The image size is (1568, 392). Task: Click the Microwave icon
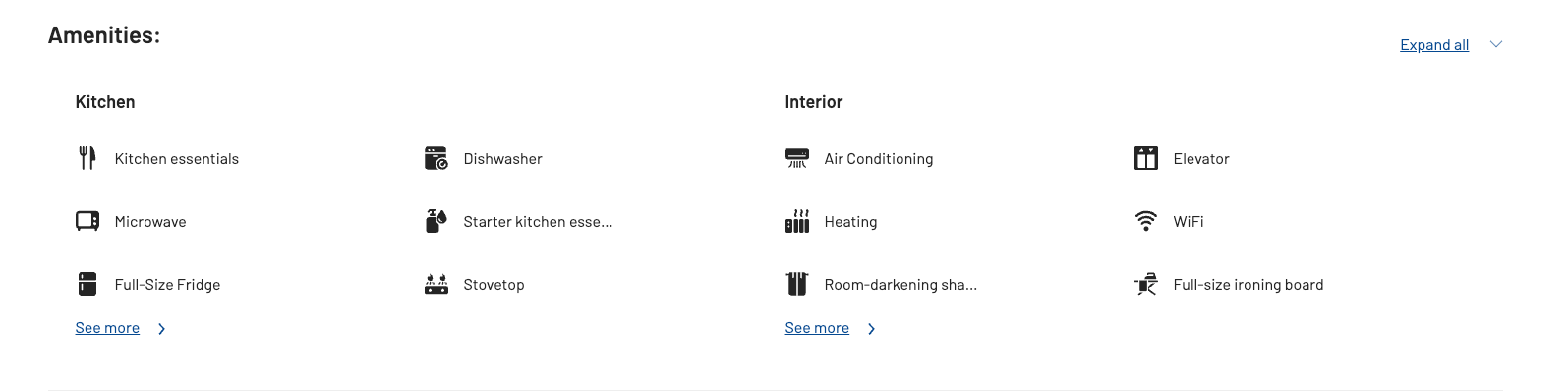click(87, 221)
